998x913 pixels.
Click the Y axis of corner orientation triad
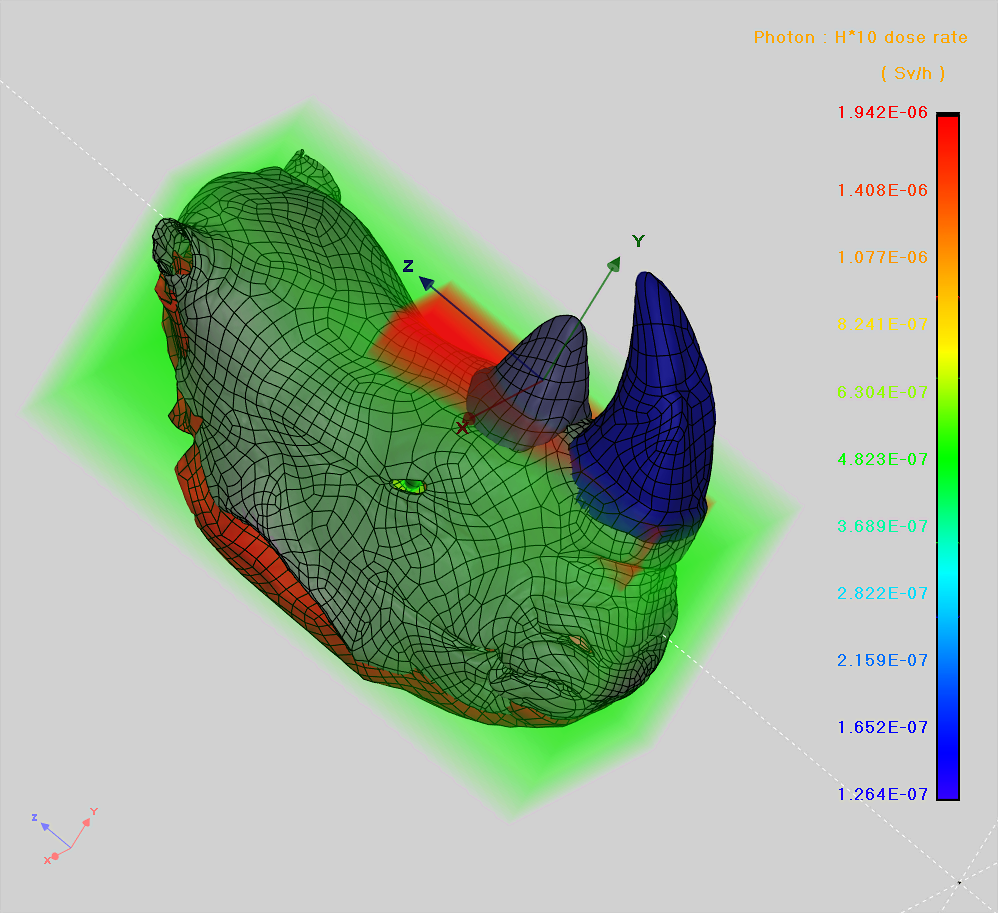pyautogui.click(x=93, y=812)
